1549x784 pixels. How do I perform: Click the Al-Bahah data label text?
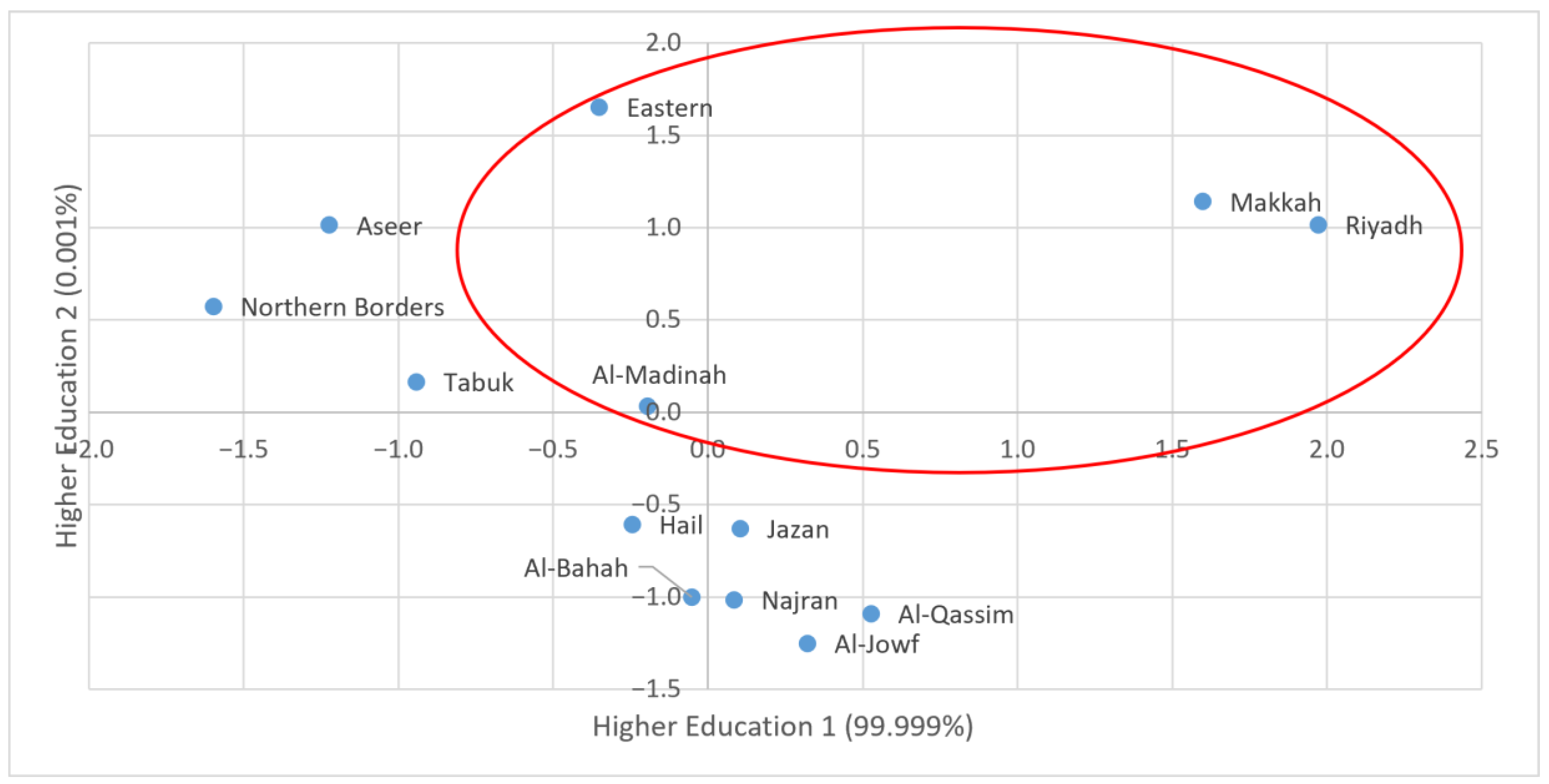[x=575, y=568]
